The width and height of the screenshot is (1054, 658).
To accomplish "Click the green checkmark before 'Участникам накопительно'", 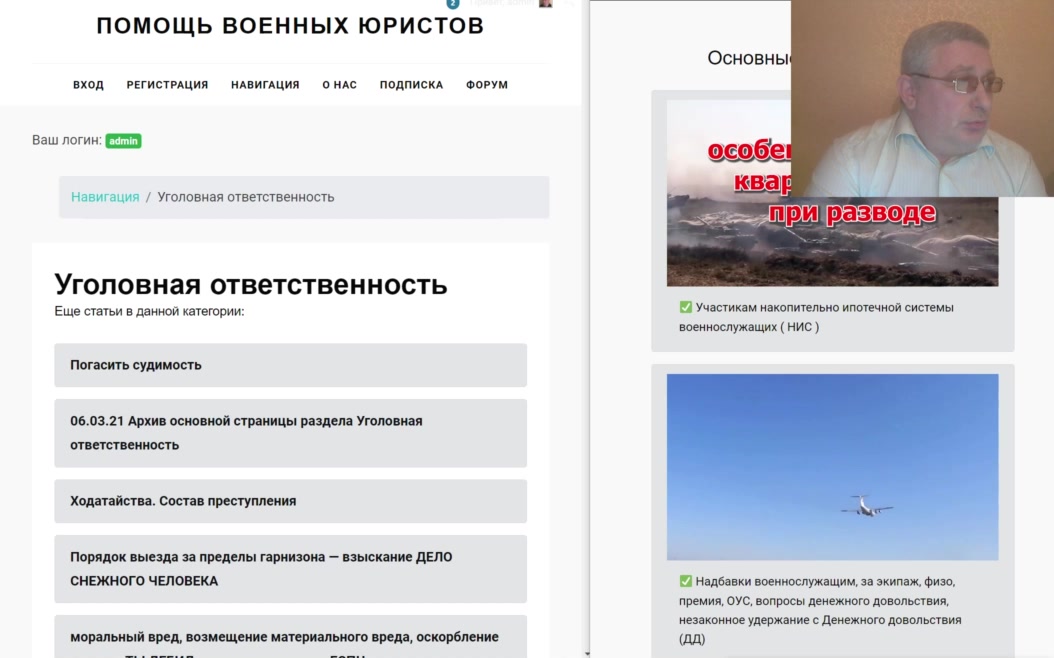I will [686, 307].
